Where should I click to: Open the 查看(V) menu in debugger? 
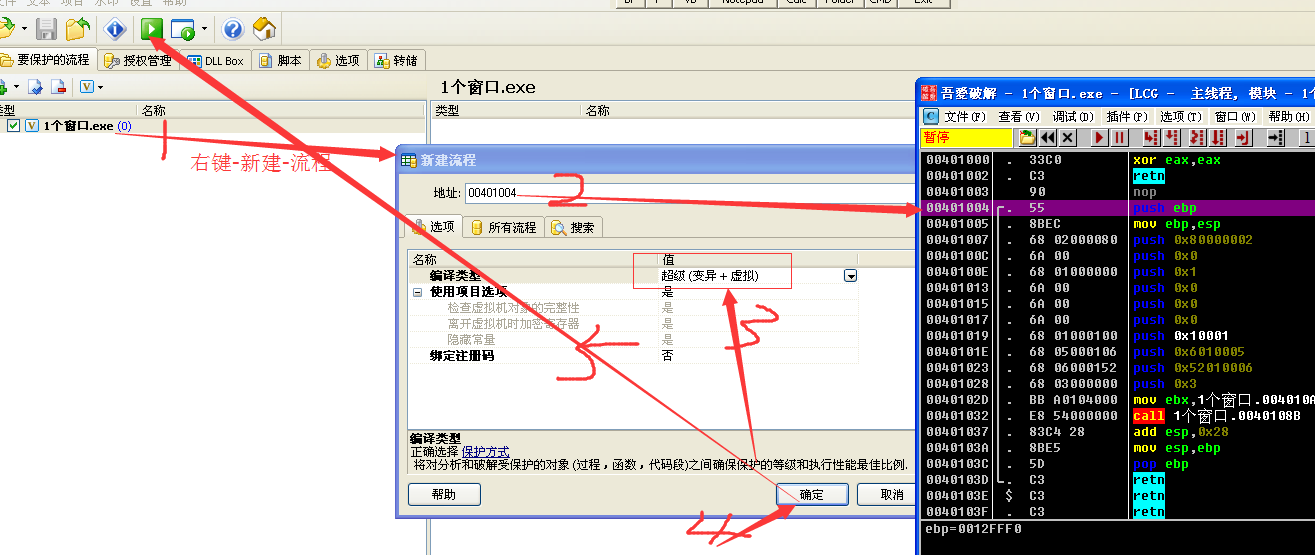click(1019, 117)
